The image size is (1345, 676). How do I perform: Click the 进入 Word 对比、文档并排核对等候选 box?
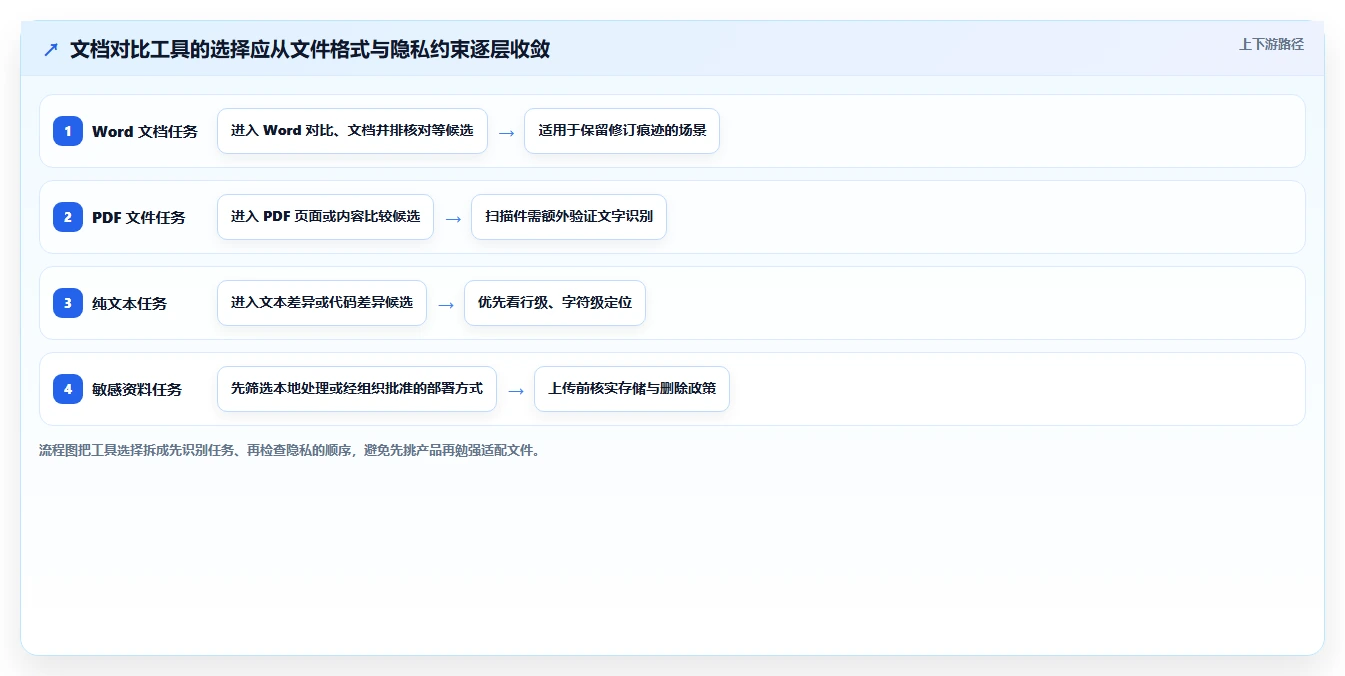[352, 131]
